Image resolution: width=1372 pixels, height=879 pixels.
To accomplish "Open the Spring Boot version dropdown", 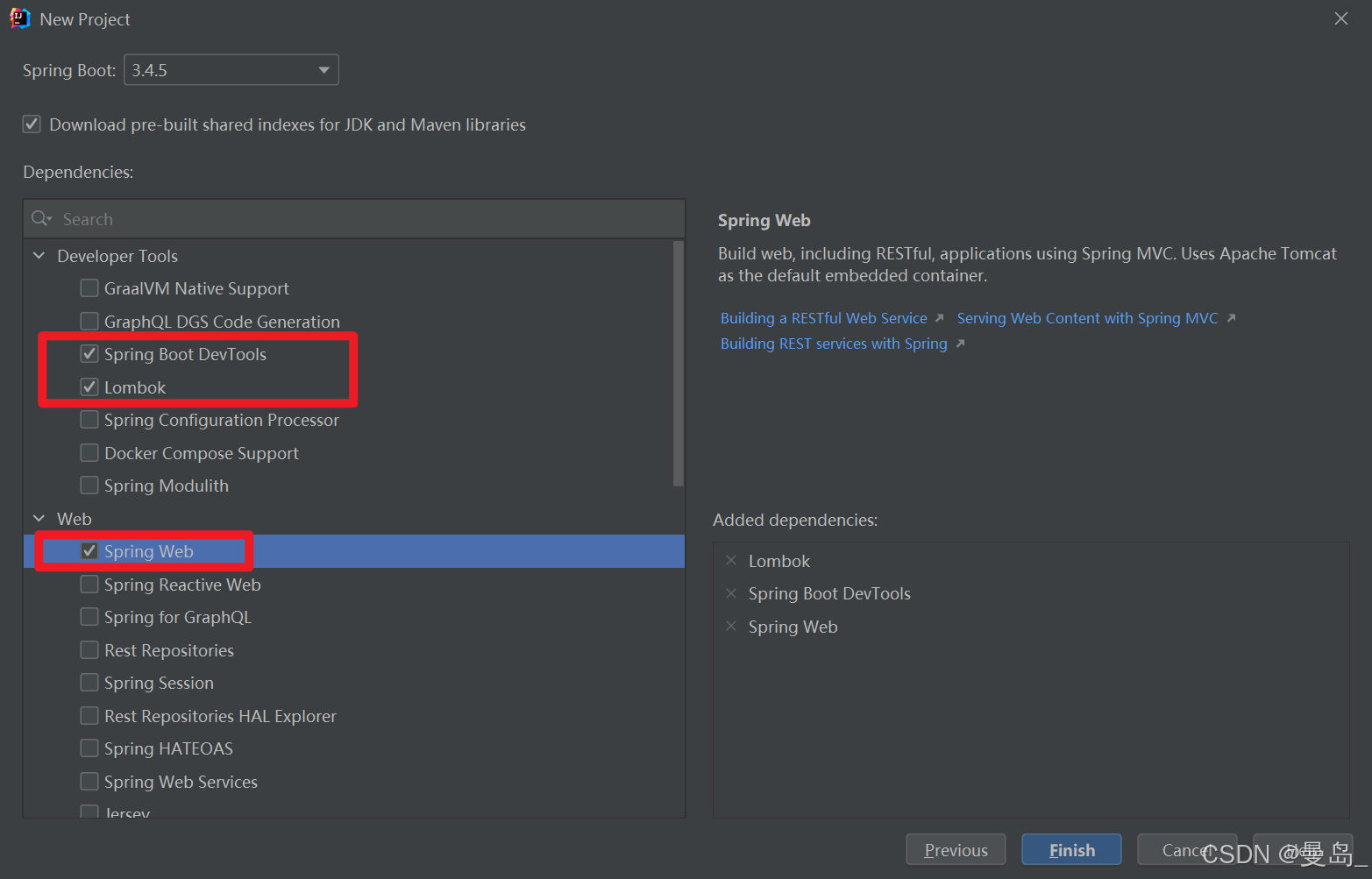I will coord(231,70).
